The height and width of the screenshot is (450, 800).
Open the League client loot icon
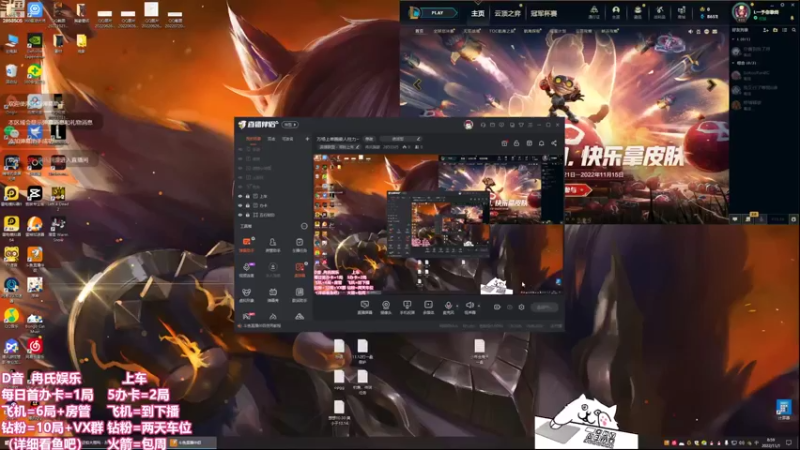point(659,12)
